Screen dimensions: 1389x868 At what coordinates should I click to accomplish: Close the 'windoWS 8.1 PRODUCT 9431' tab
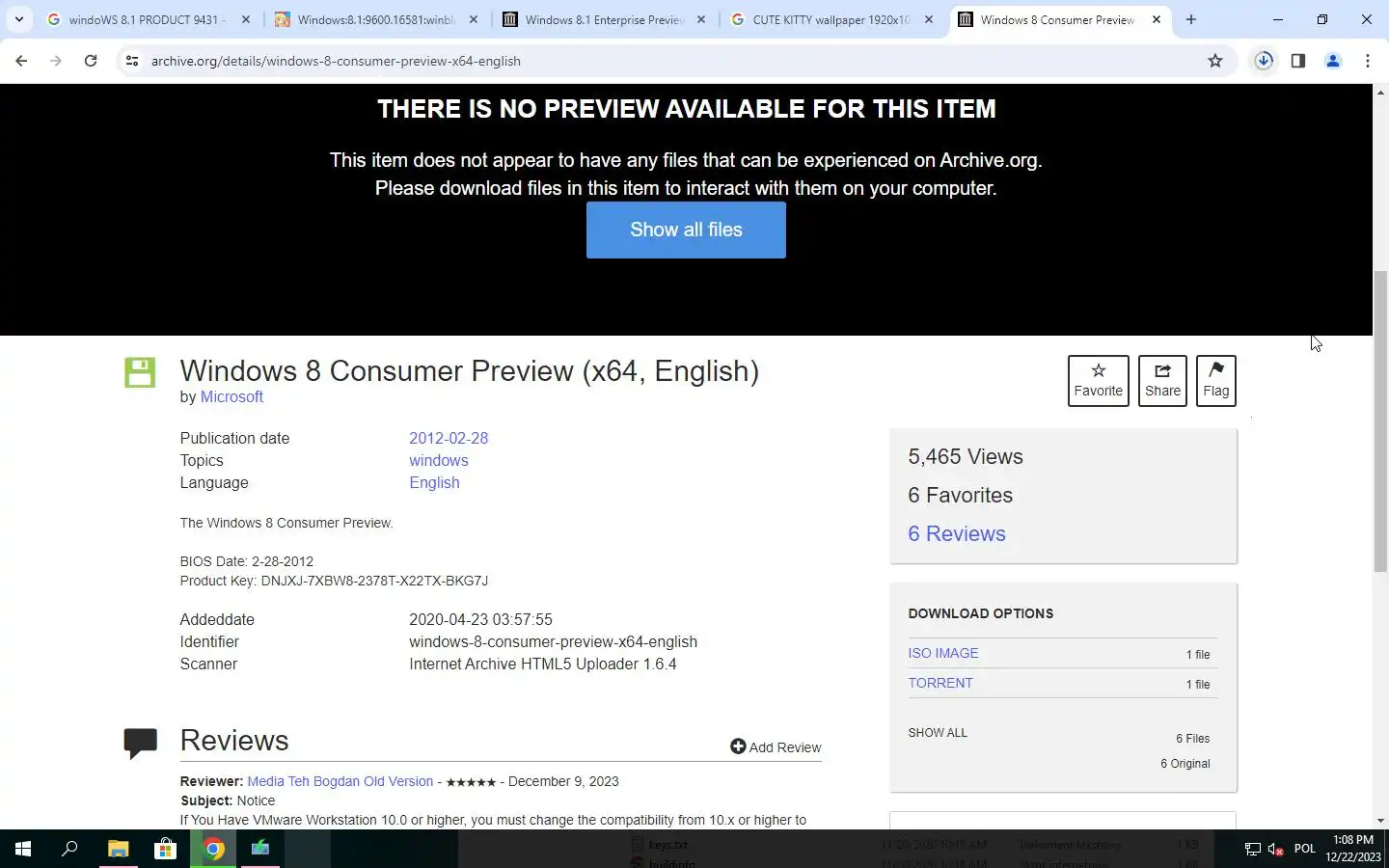tap(246, 19)
